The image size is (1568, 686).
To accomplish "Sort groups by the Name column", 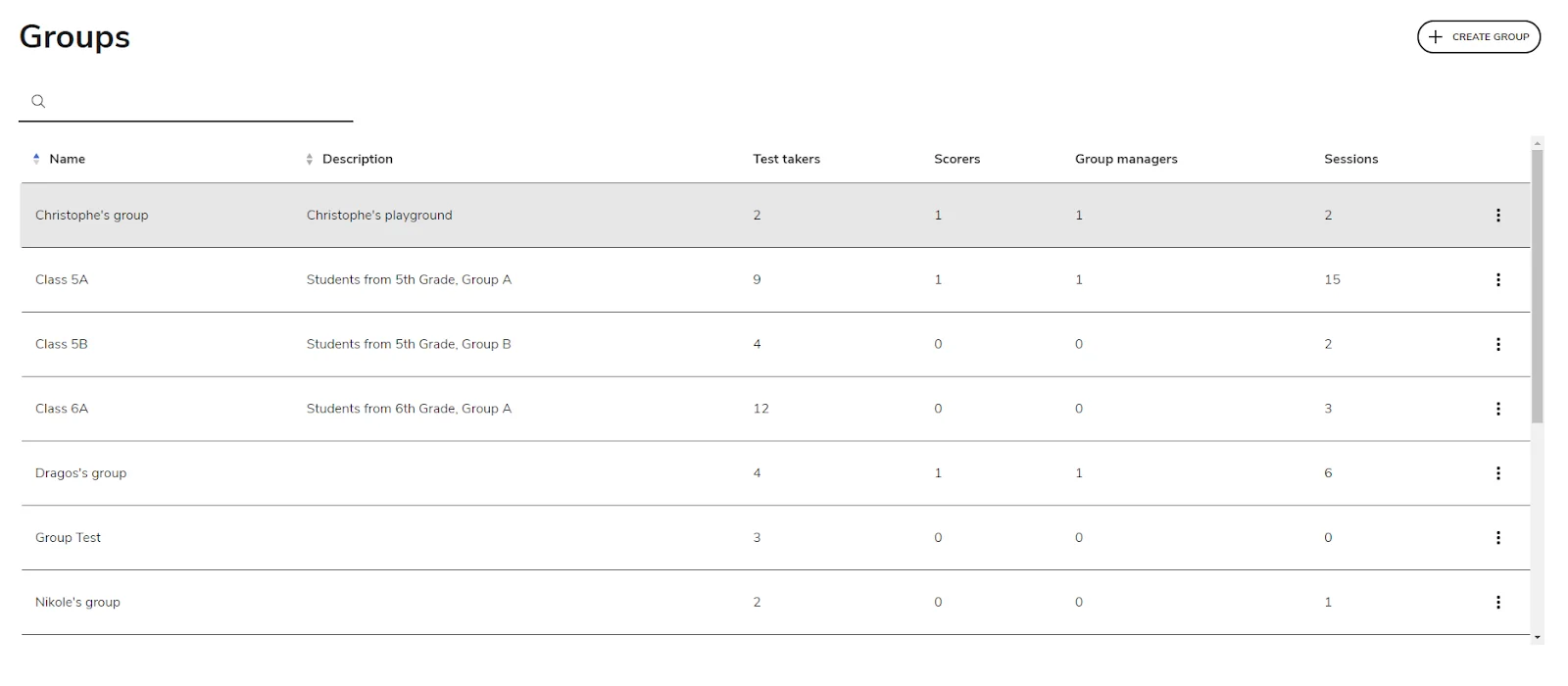I will [67, 159].
